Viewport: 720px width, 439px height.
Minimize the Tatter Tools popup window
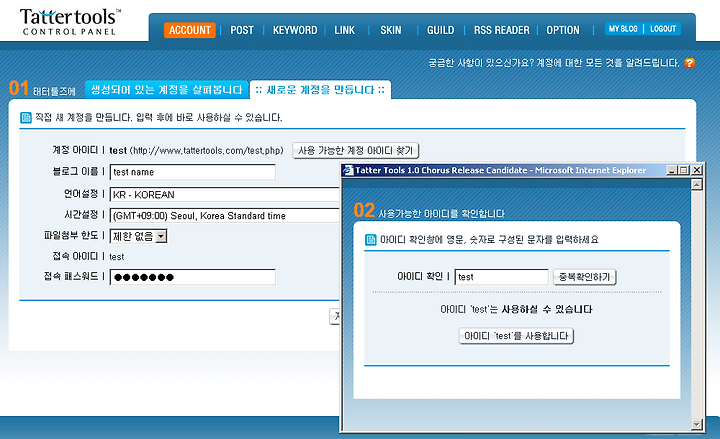pyautogui.click(x=672, y=170)
